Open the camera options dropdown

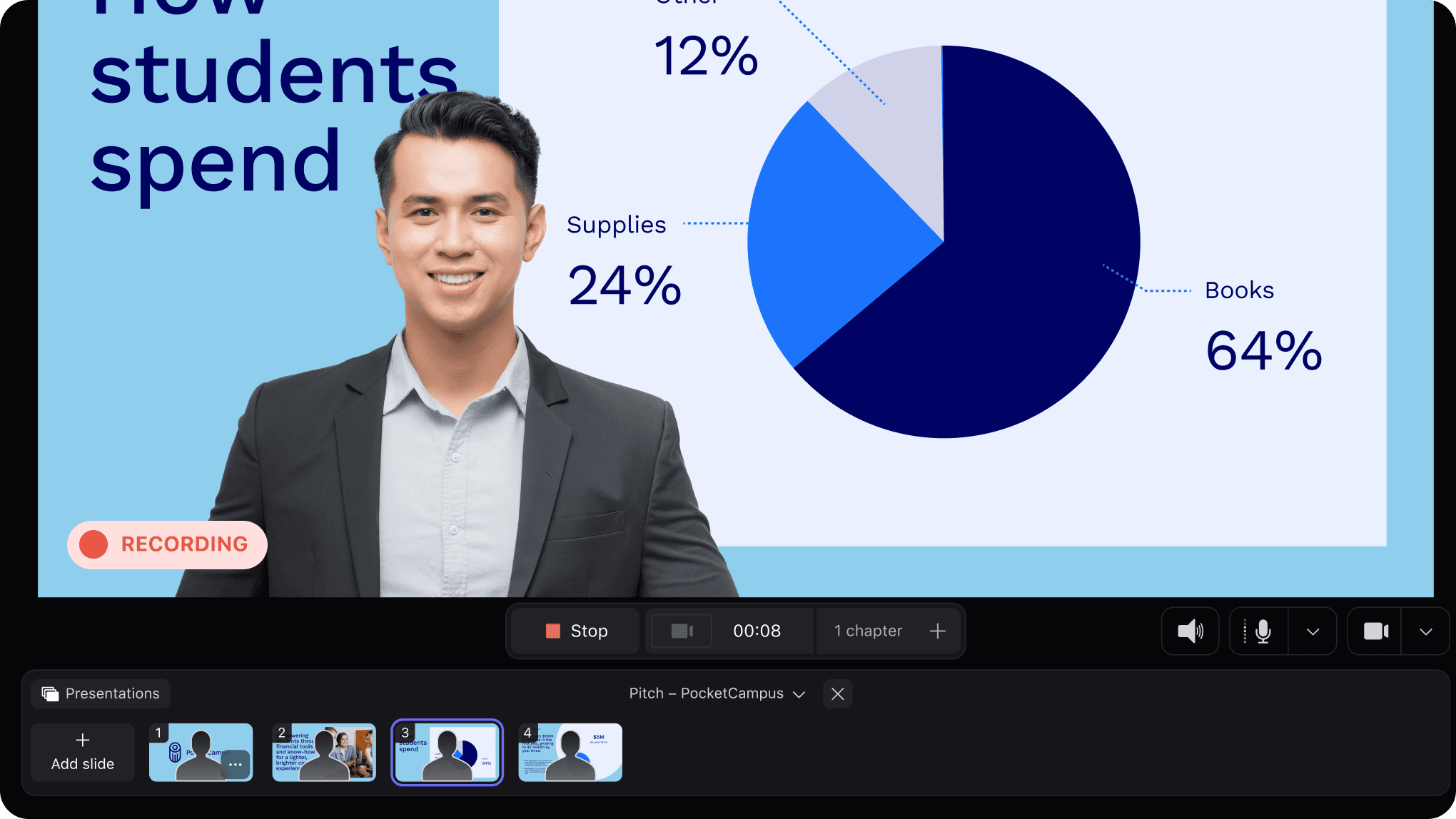pyautogui.click(x=1425, y=631)
